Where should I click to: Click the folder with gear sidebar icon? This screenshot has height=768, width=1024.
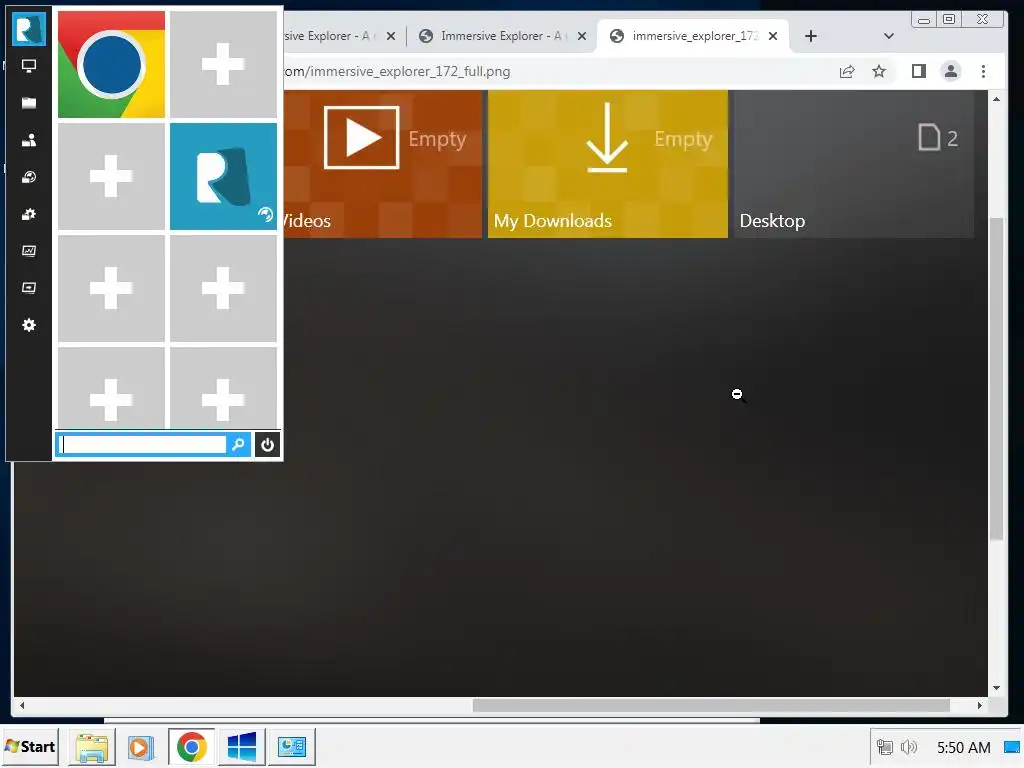[29, 214]
